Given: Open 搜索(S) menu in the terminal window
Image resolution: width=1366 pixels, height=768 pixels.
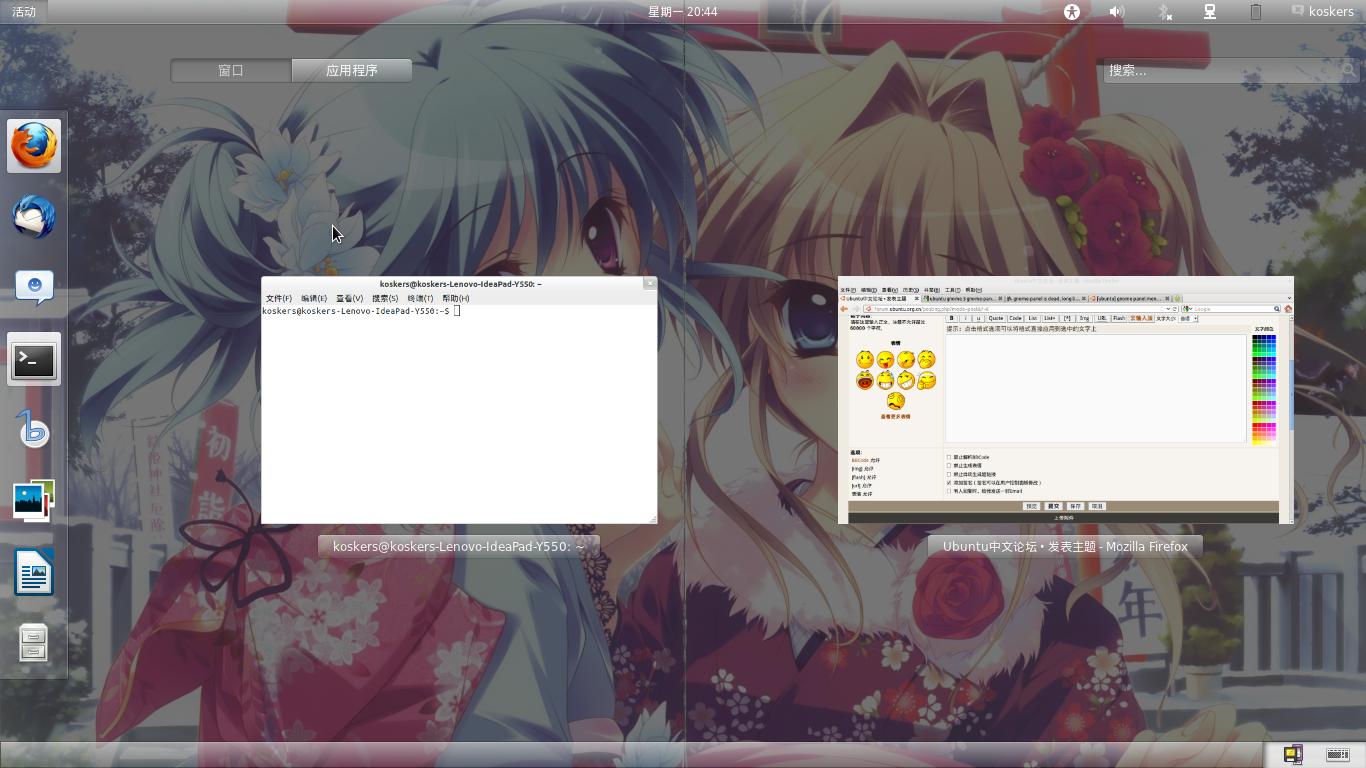Looking at the screenshot, I should [385, 298].
